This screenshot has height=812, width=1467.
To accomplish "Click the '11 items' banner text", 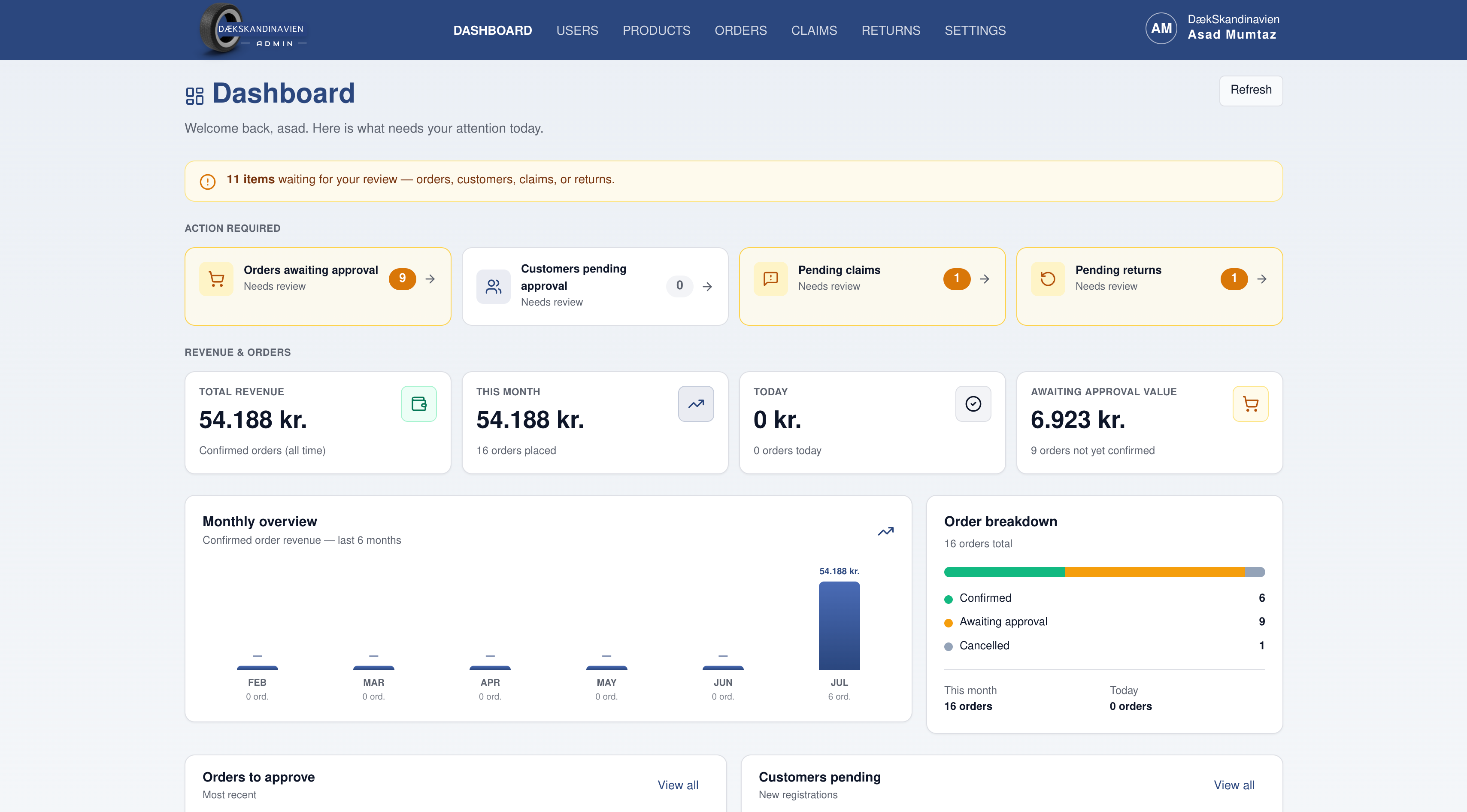I will click(x=251, y=179).
